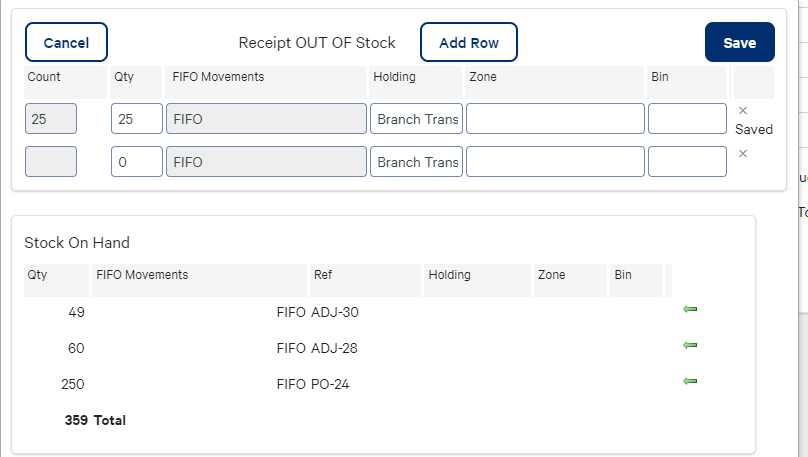Remove the first row with the X icon
Image resolution: width=808 pixels, height=457 pixels.
[743, 111]
